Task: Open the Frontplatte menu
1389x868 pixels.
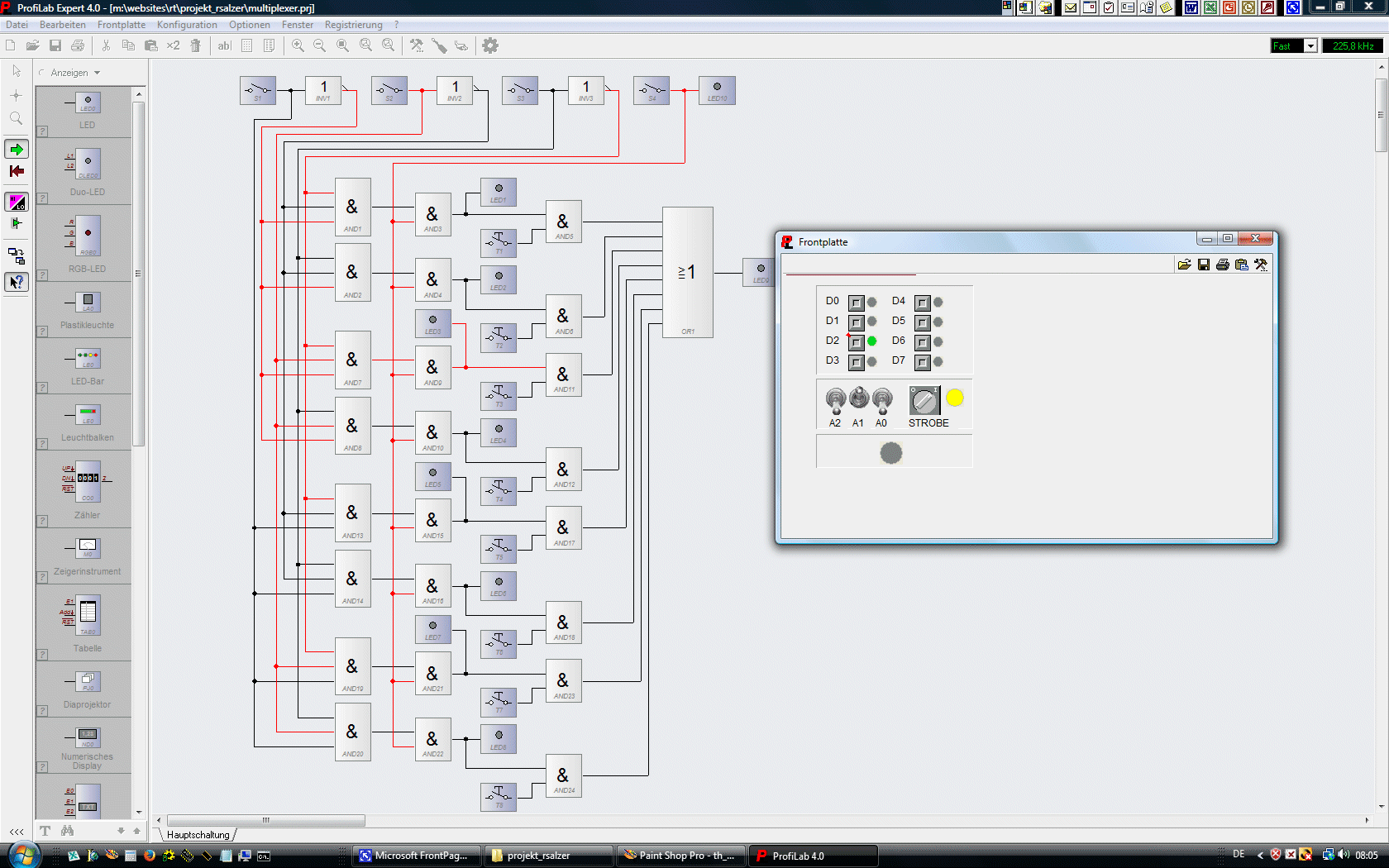Action: [x=122, y=25]
